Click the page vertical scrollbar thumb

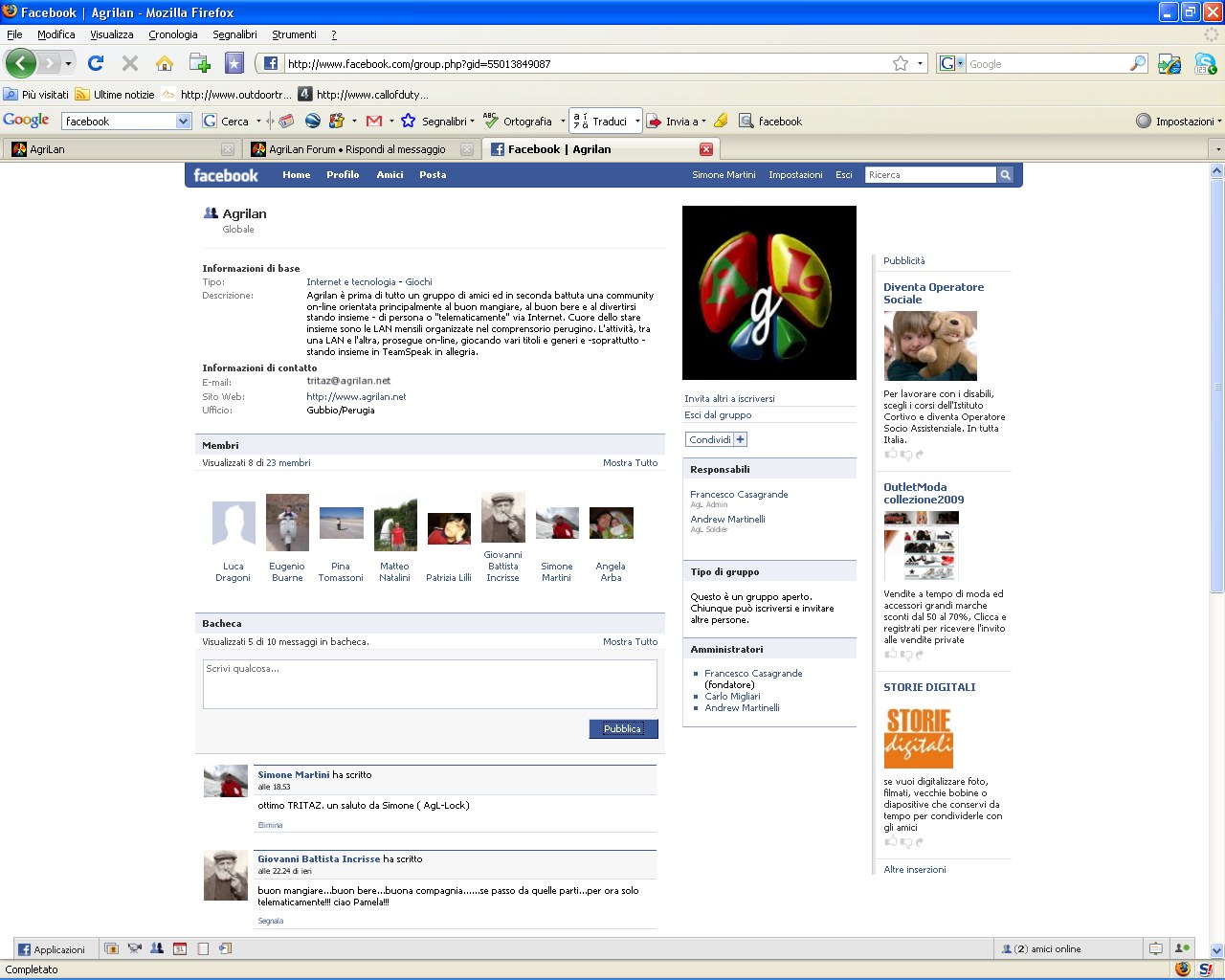point(1217,386)
